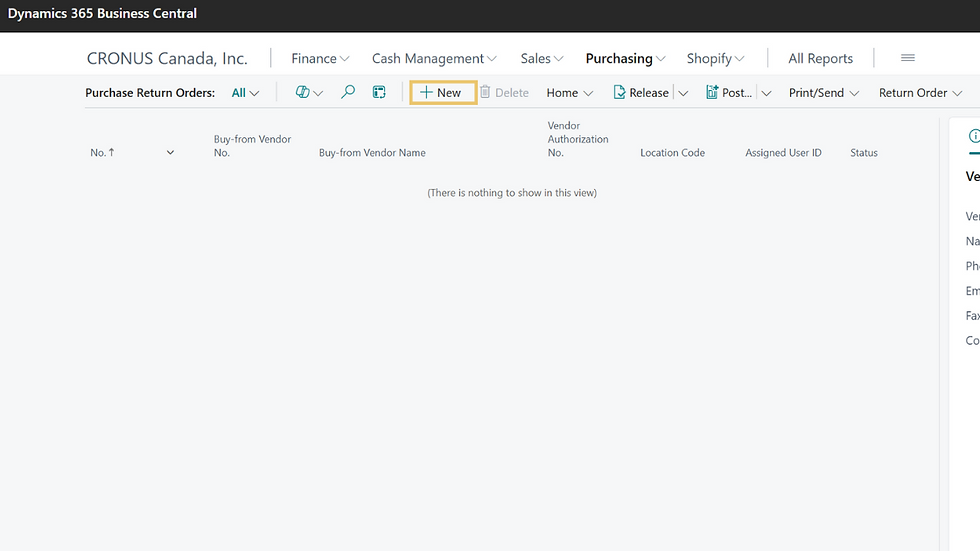Click CRONUS Canada, Inc. company name
Image resolution: width=980 pixels, height=551 pixels.
coord(167,58)
